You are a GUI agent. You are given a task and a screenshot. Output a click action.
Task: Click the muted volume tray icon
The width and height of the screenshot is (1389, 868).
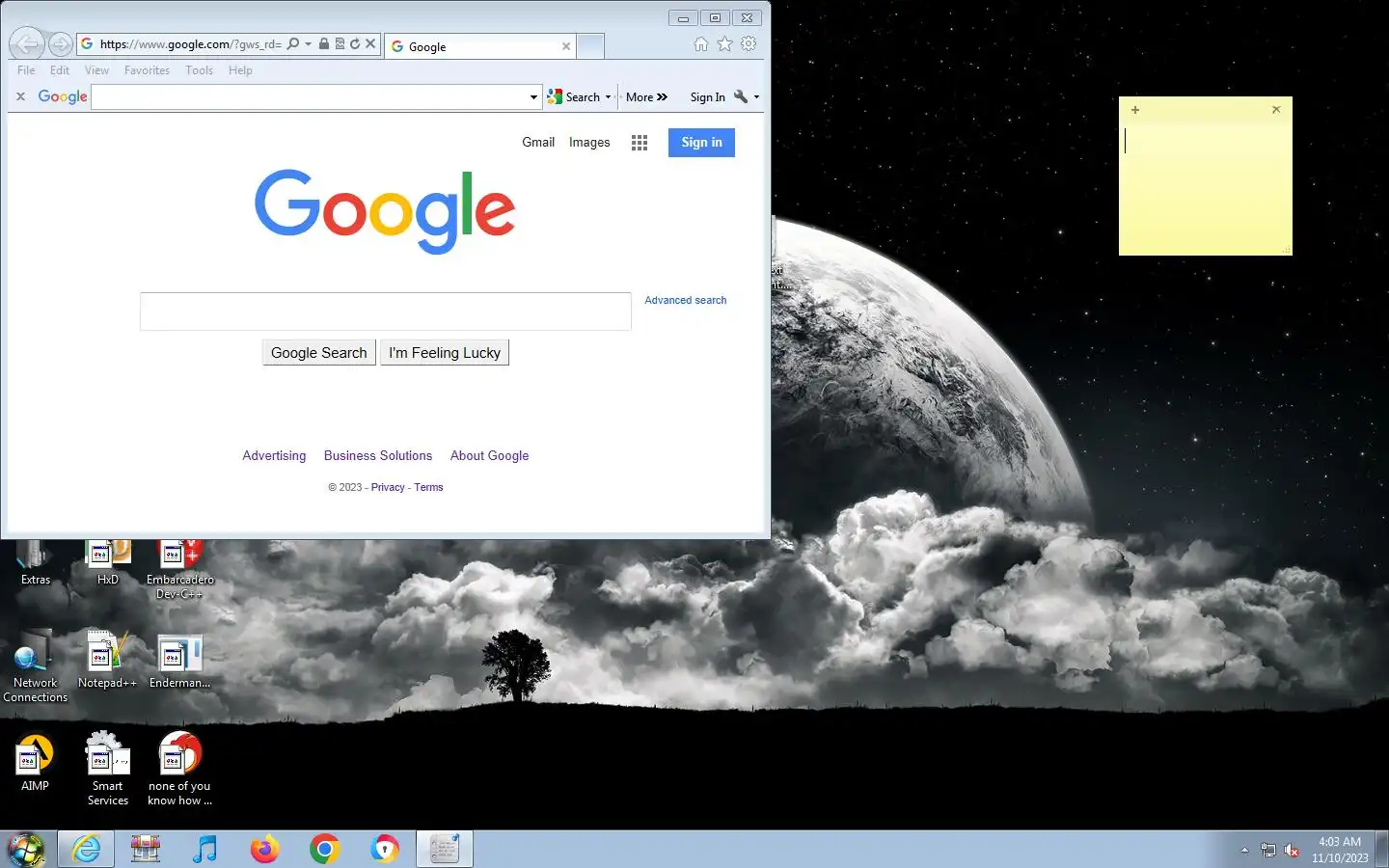1292,850
